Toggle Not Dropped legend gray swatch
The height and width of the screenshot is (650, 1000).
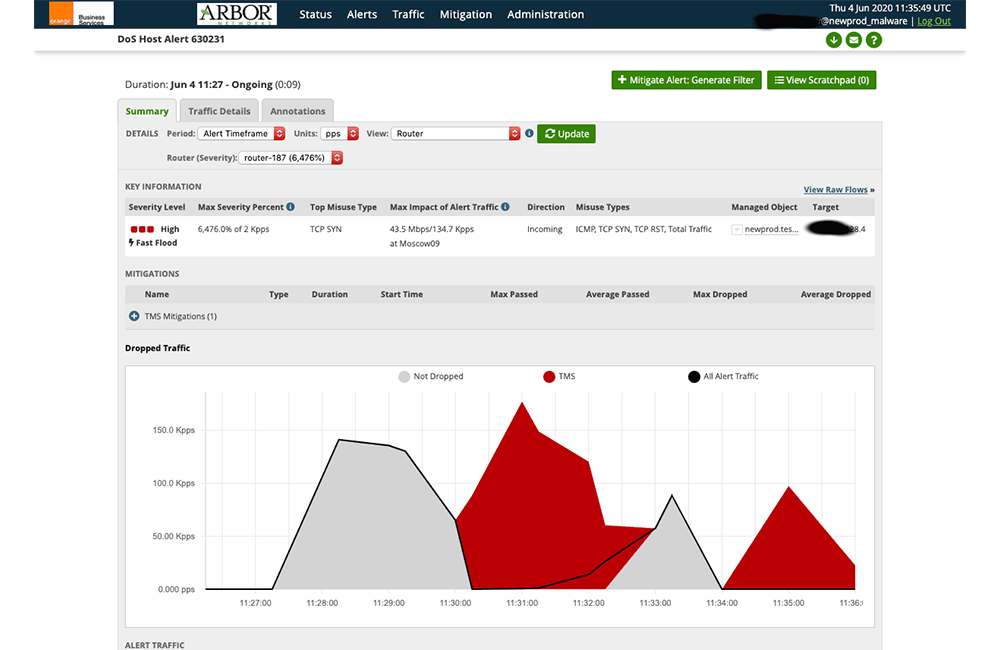point(404,376)
